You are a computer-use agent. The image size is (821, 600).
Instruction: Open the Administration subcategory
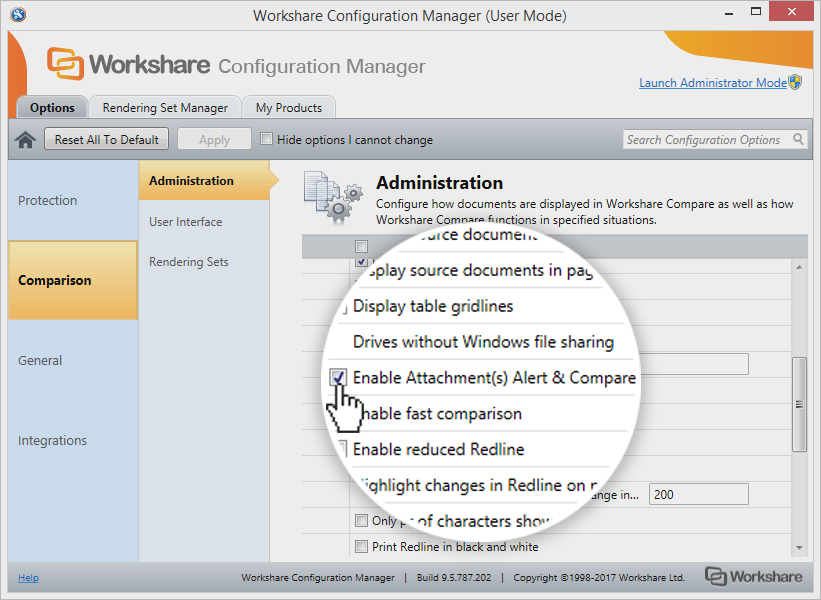pos(204,181)
